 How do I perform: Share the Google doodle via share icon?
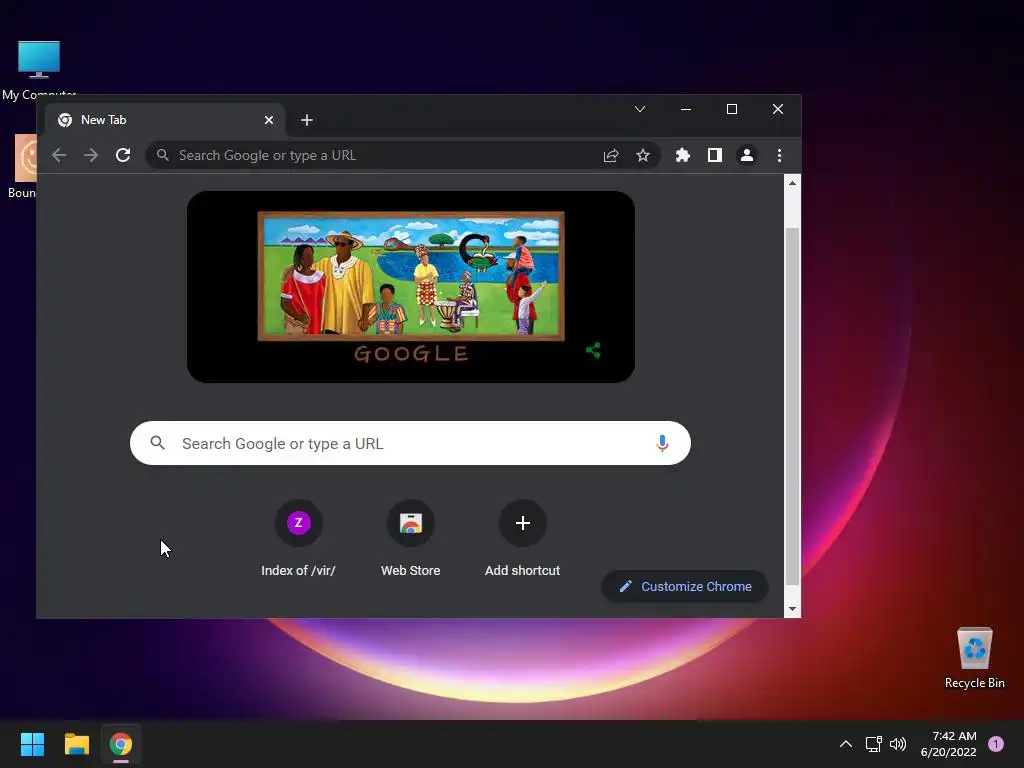(593, 351)
